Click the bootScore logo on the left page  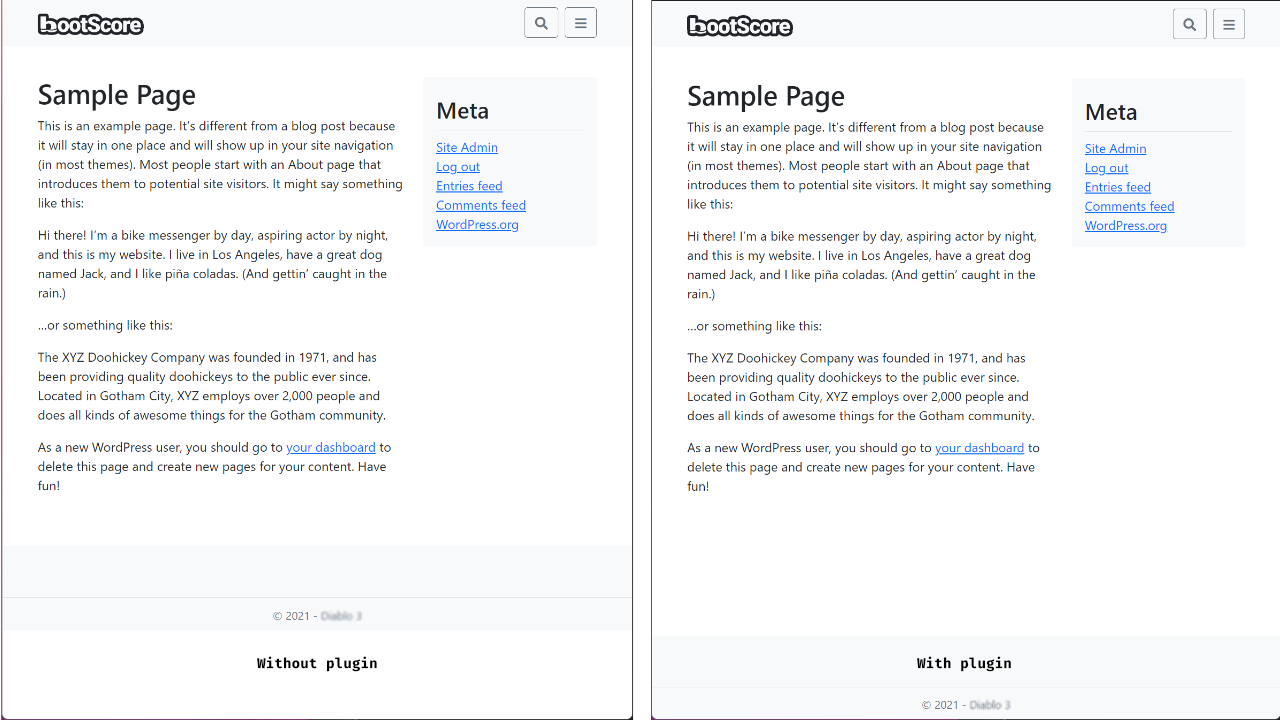(90, 24)
